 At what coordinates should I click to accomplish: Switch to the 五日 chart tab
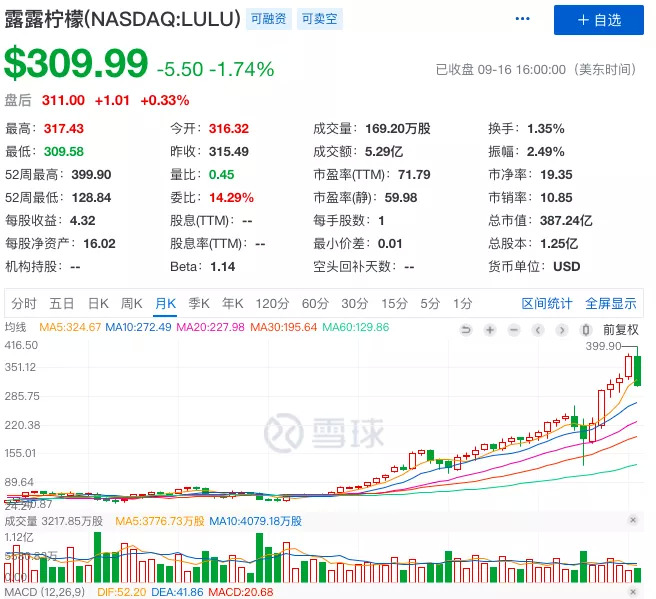coord(62,303)
